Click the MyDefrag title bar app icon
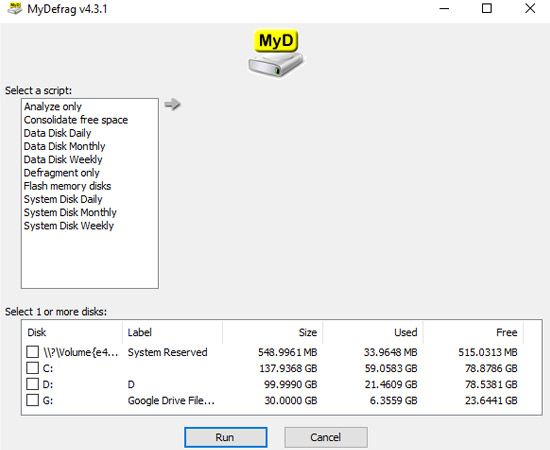The image size is (550, 450). [14, 8]
